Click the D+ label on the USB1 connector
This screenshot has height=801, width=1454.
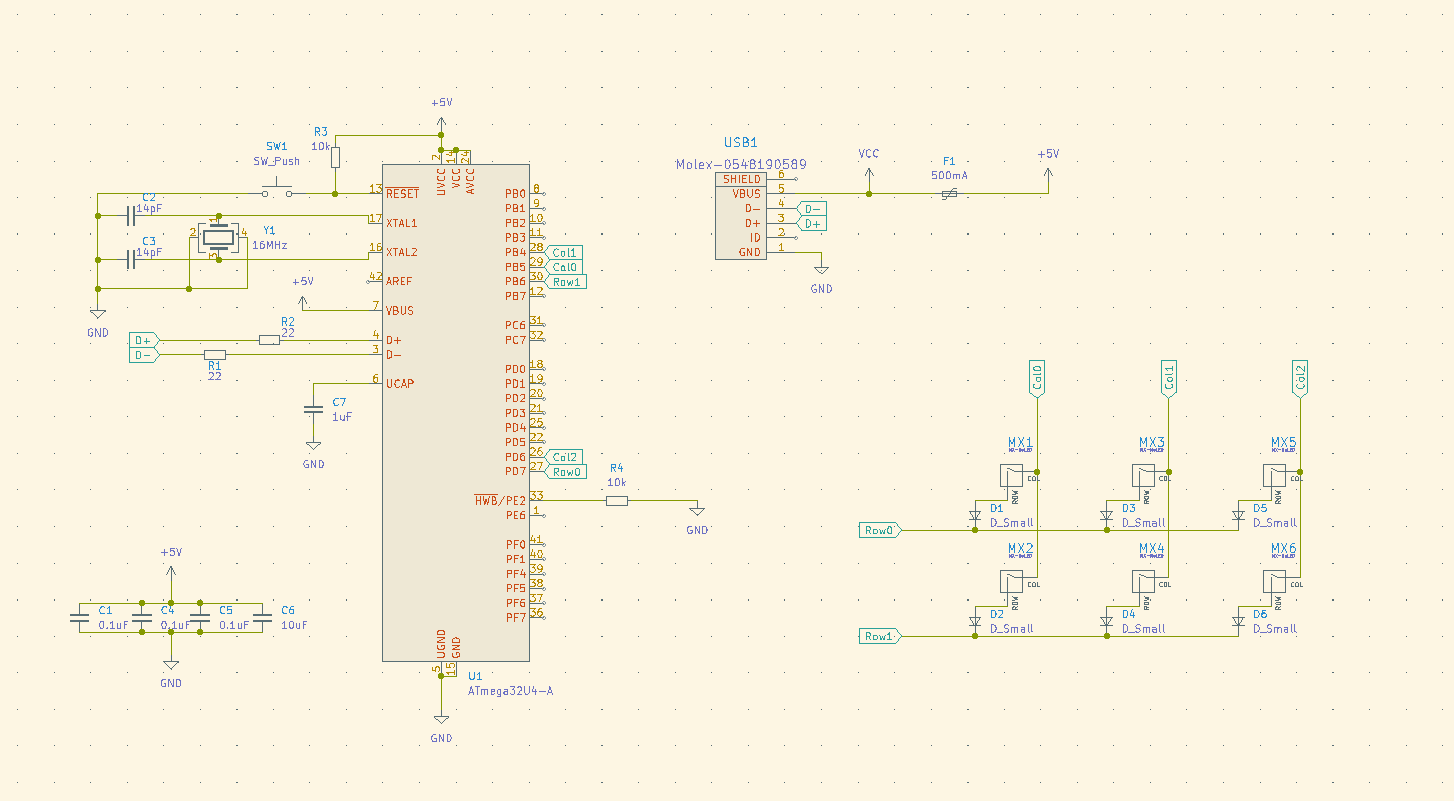[x=811, y=224]
